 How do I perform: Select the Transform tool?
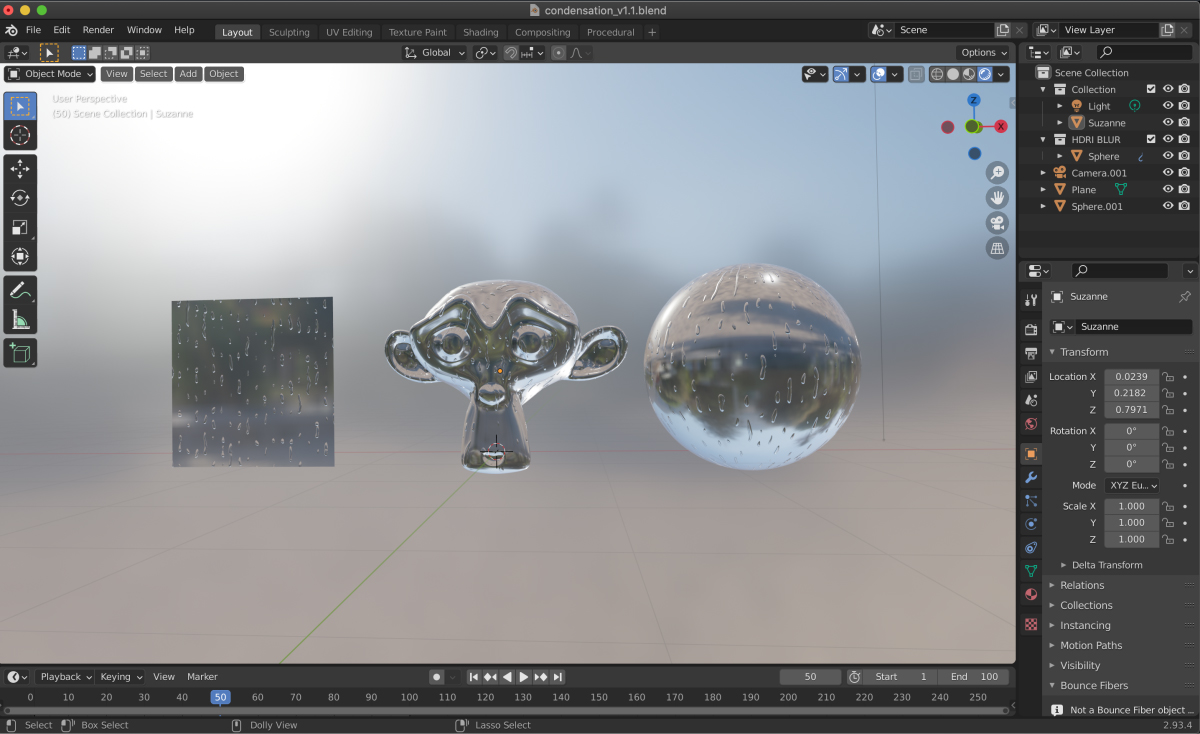tap(20, 256)
